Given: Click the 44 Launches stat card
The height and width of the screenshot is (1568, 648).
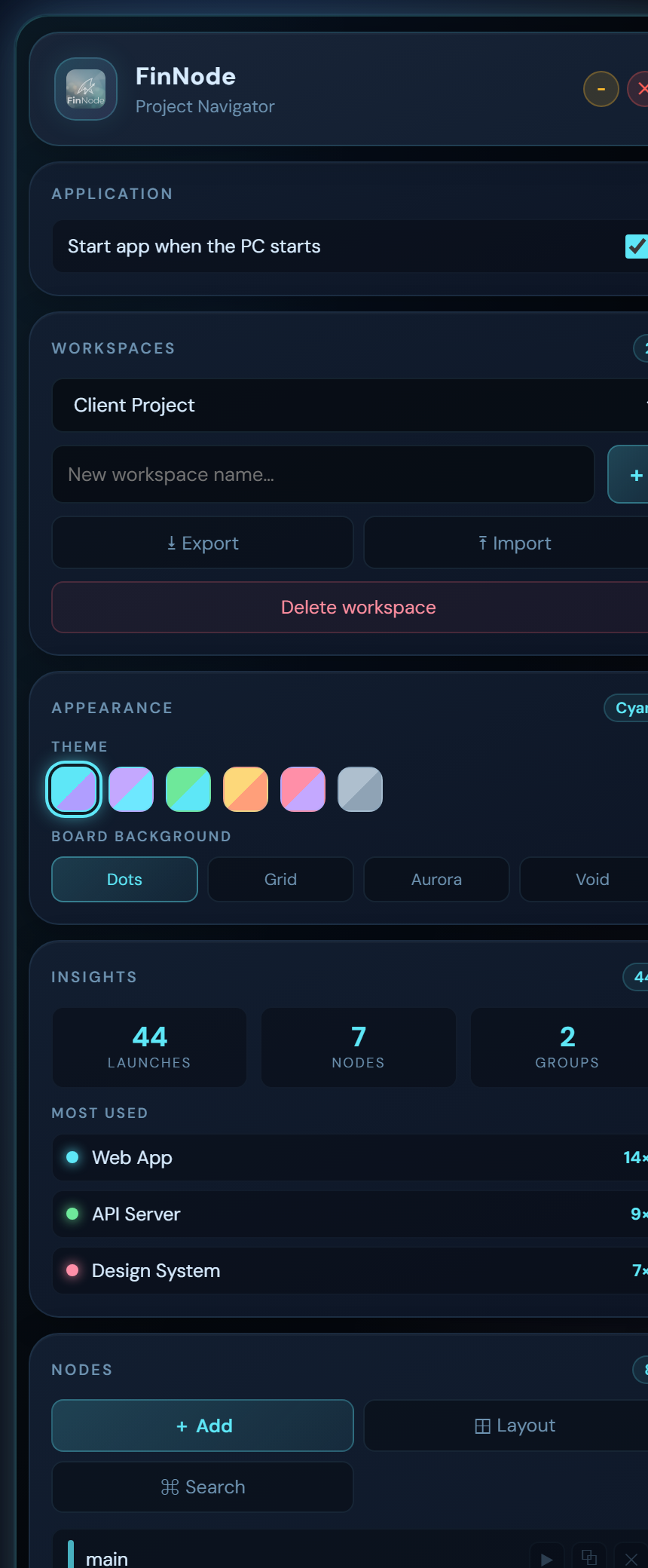Looking at the screenshot, I should (149, 1047).
